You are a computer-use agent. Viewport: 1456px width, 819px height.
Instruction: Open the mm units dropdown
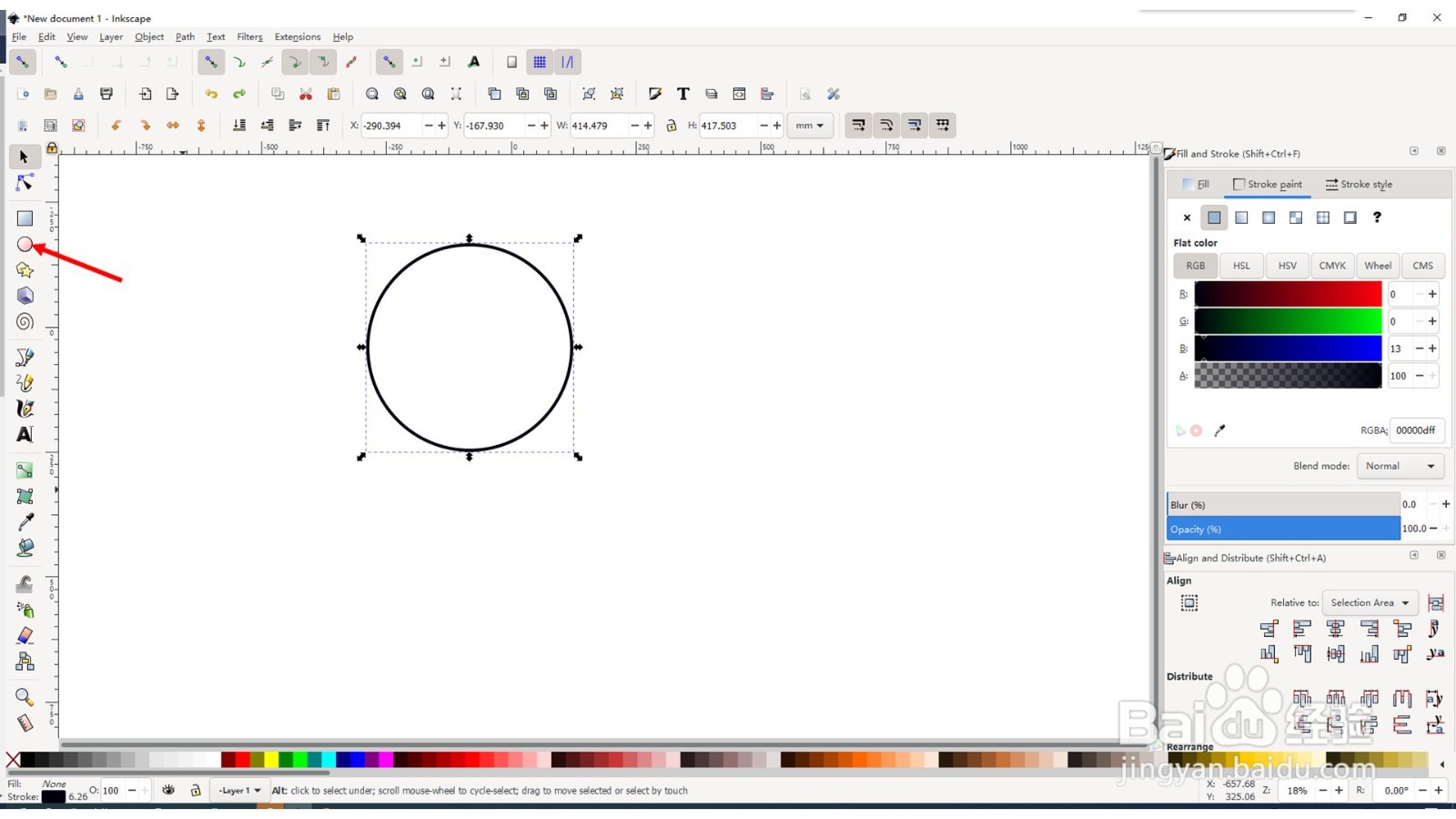[x=809, y=126]
